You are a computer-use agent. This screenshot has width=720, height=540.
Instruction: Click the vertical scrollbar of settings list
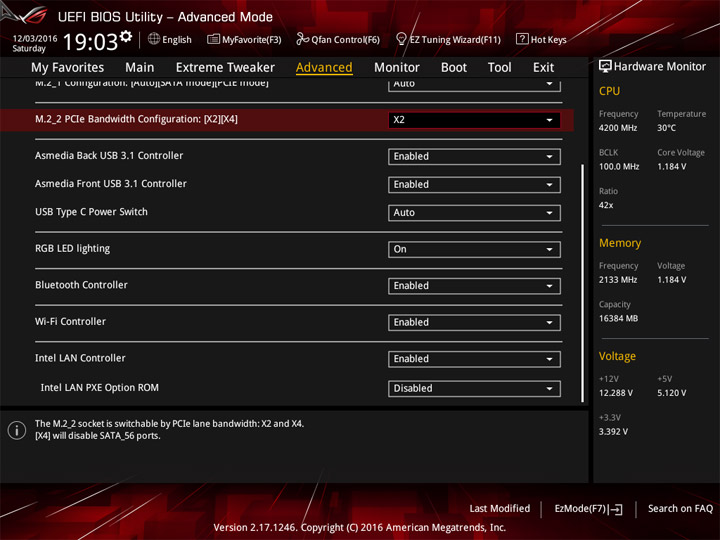583,282
